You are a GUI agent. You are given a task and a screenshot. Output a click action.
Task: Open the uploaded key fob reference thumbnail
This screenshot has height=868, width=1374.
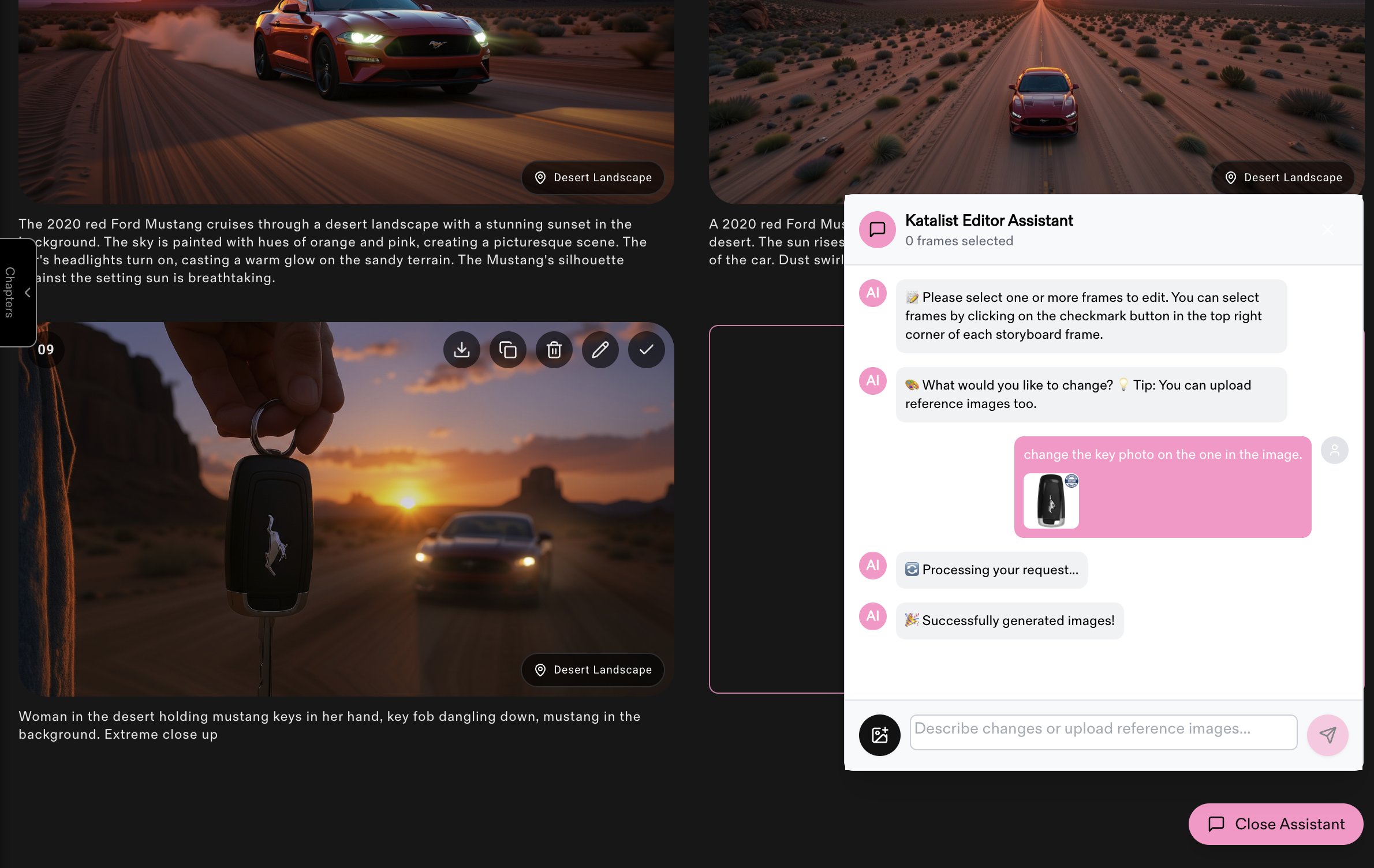[x=1051, y=501]
